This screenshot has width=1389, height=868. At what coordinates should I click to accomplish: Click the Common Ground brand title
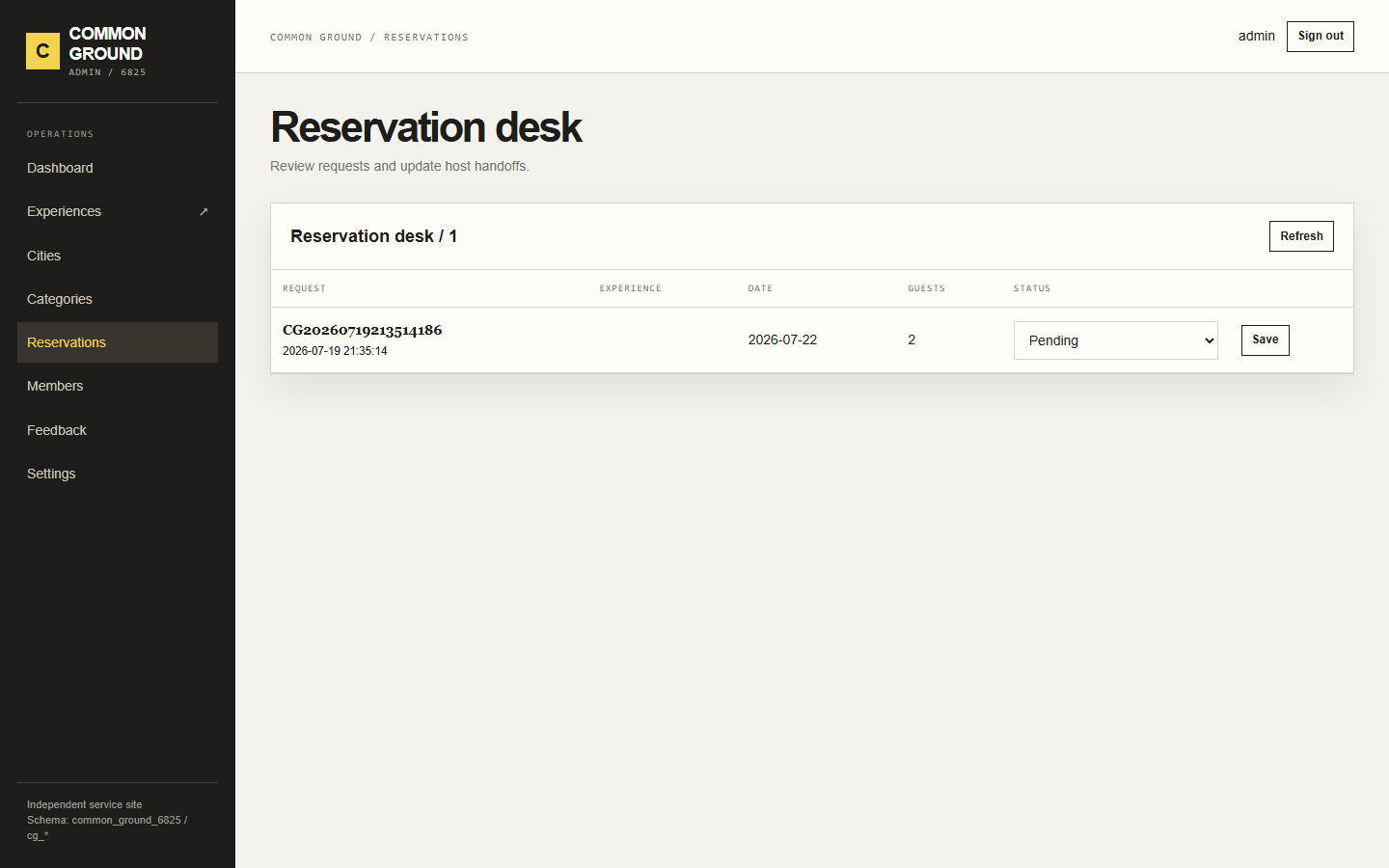coord(107,43)
